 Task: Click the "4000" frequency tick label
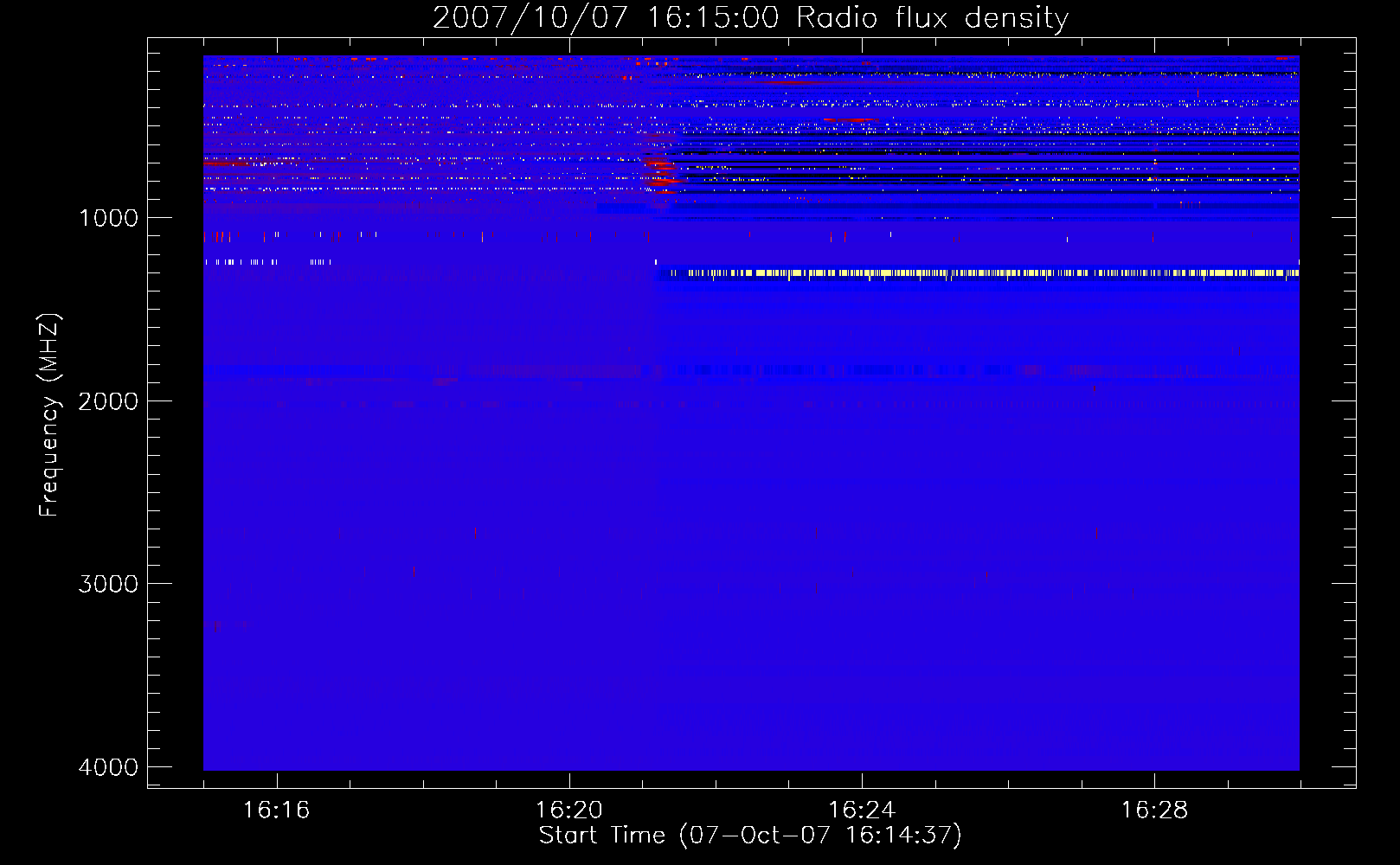(x=108, y=767)
